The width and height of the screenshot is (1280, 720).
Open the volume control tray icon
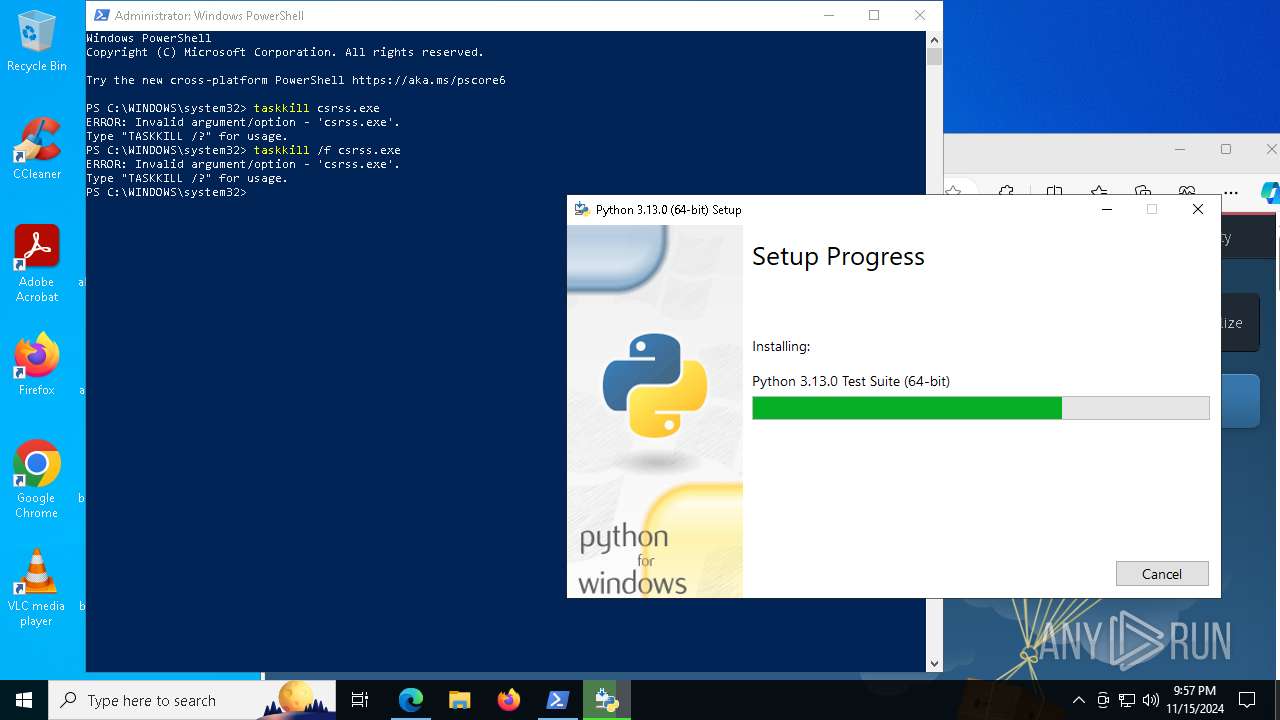point(1151,700)
